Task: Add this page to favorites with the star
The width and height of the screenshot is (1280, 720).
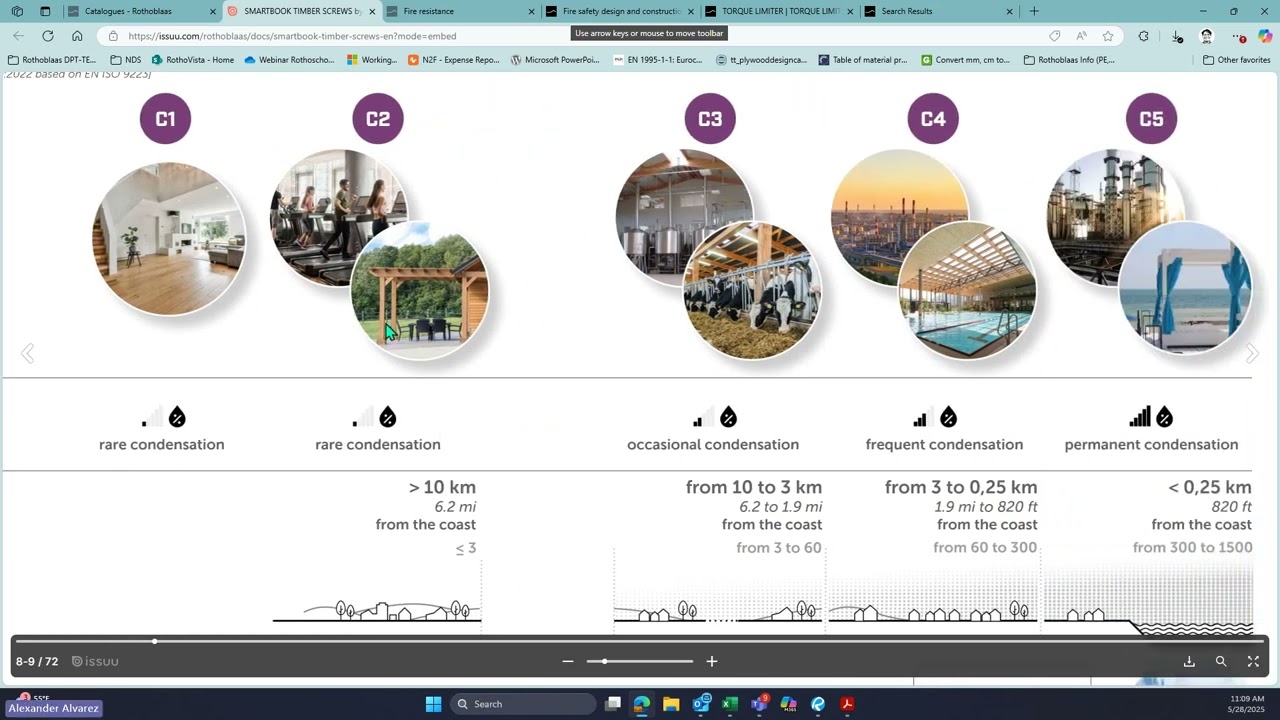Action: click(1108, 36)
